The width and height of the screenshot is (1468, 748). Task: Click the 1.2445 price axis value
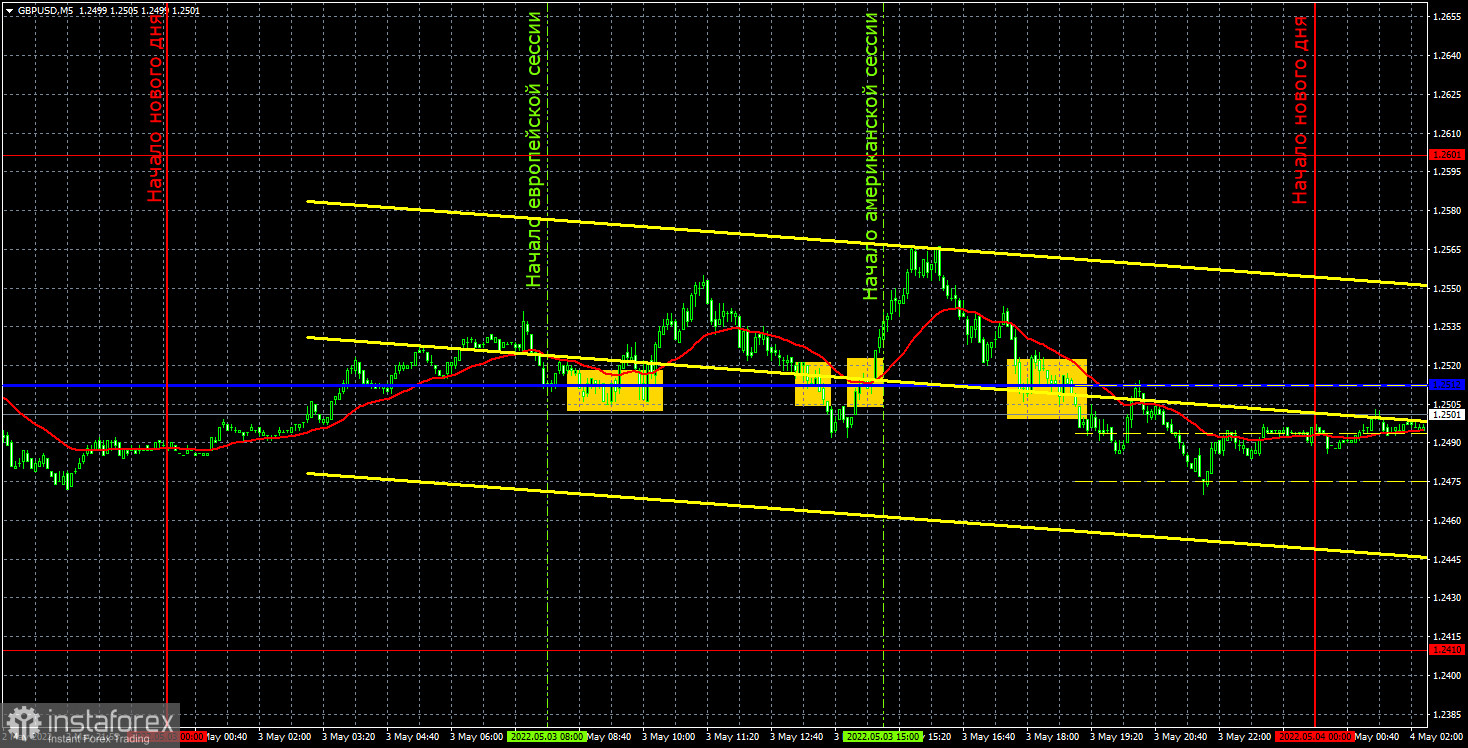point(1449,559)
